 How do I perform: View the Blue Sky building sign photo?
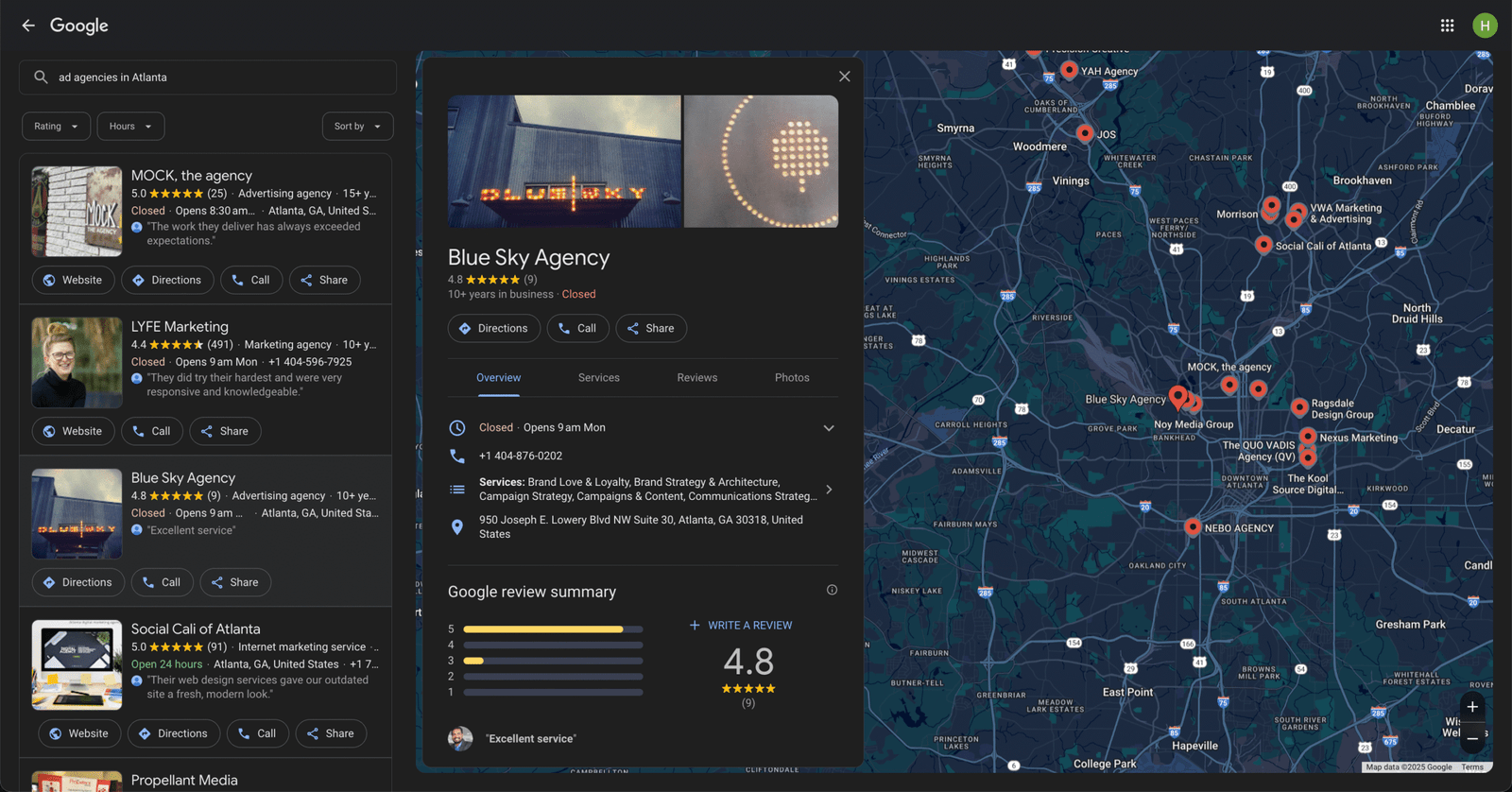564,161
